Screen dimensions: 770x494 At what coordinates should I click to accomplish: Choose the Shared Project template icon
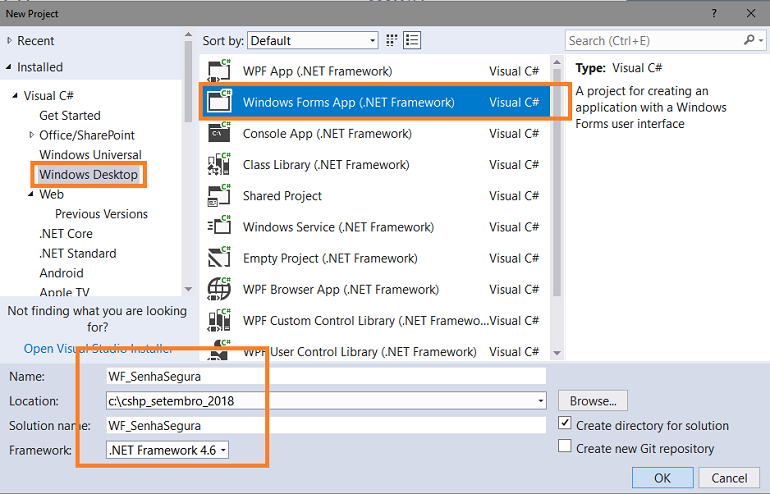[x=219, y=195]
